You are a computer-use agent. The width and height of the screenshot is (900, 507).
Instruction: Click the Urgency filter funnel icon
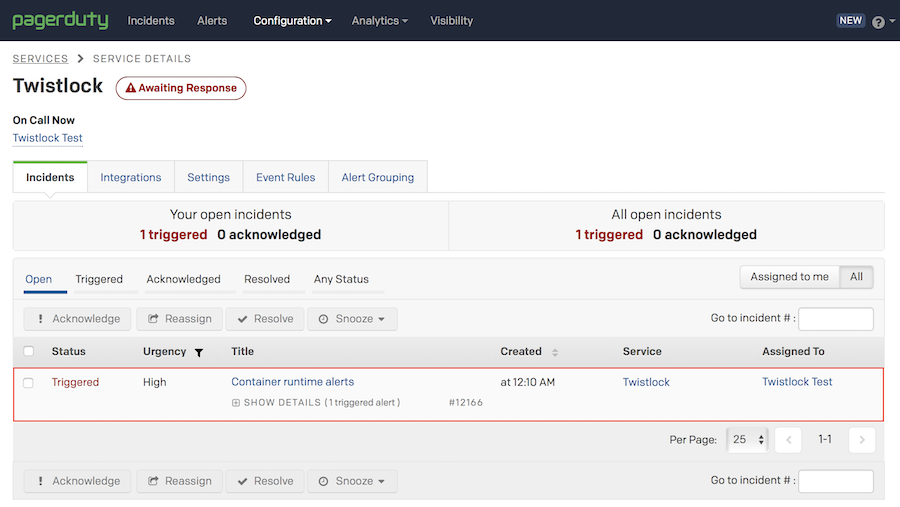tap(199, 352)
